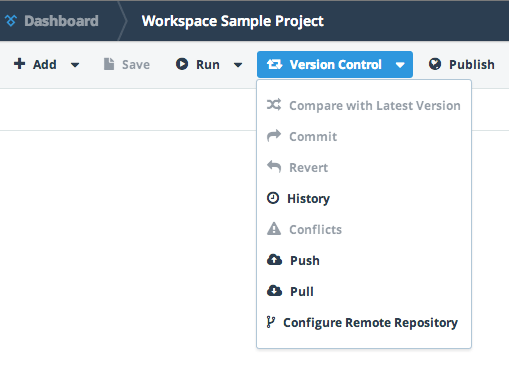This screenshot has height=369, width=509.
Task: Click the Push cloud upload icon
Action: tap(274, 260)
